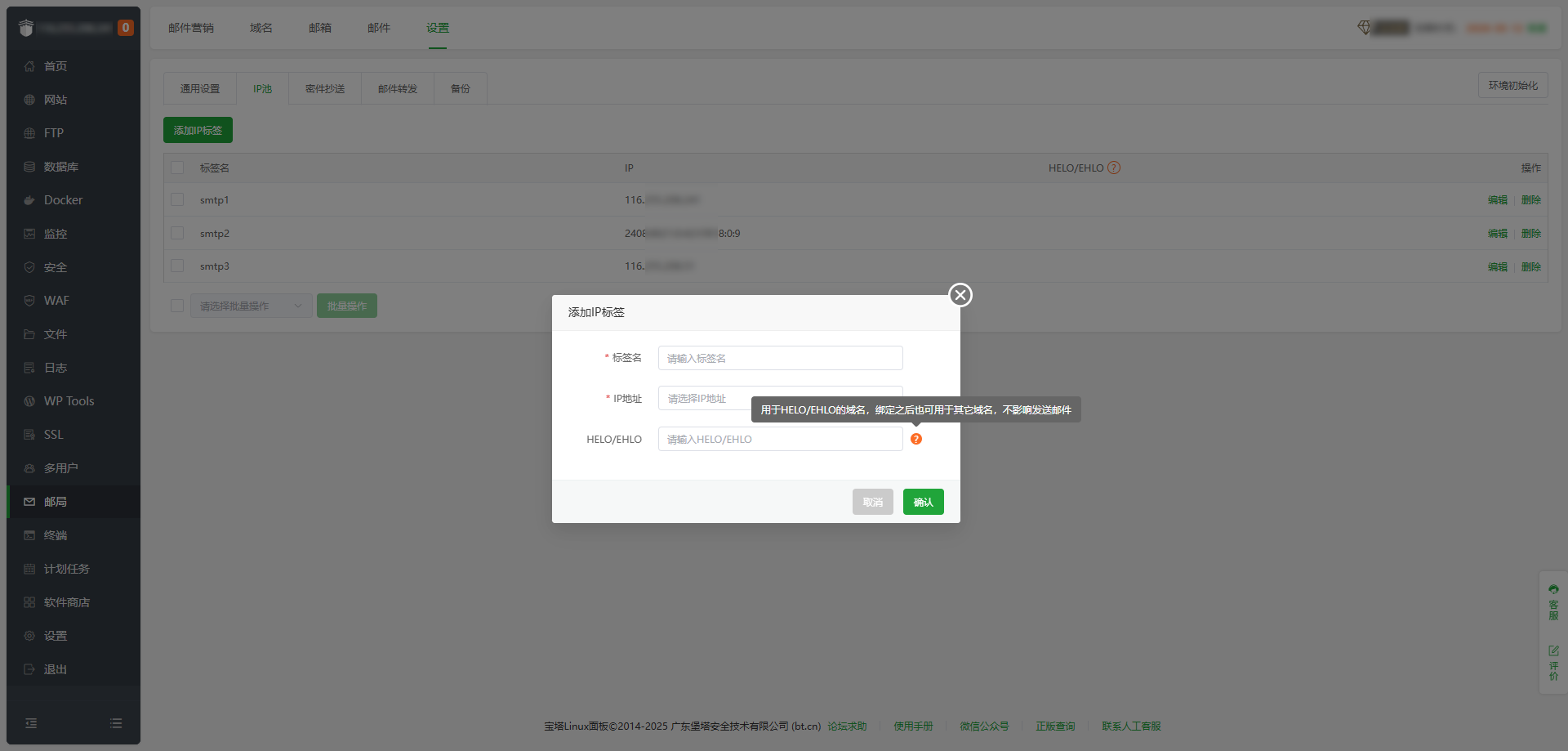This screenshot has width=1568, height=751.
Task: Click the 标签名 input field
Action: 780,358
